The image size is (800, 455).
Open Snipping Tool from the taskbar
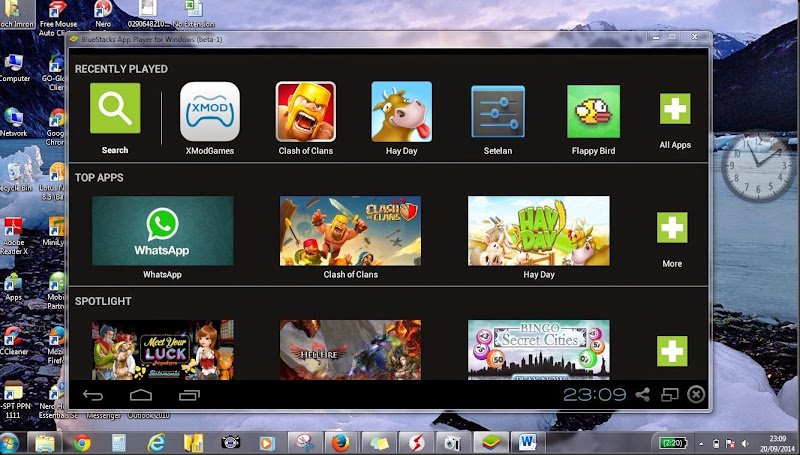(x=305, y=443)
